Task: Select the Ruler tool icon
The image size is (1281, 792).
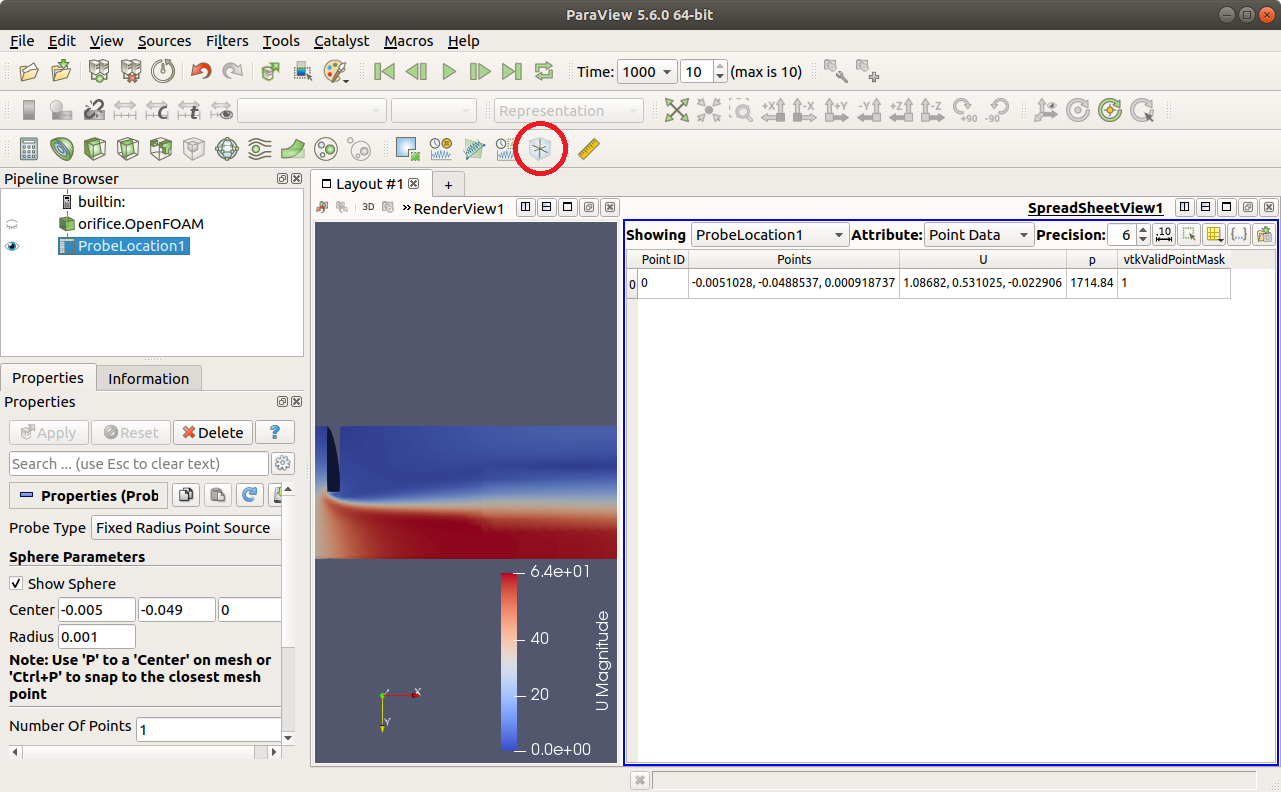Action: [x=589, y=150]
